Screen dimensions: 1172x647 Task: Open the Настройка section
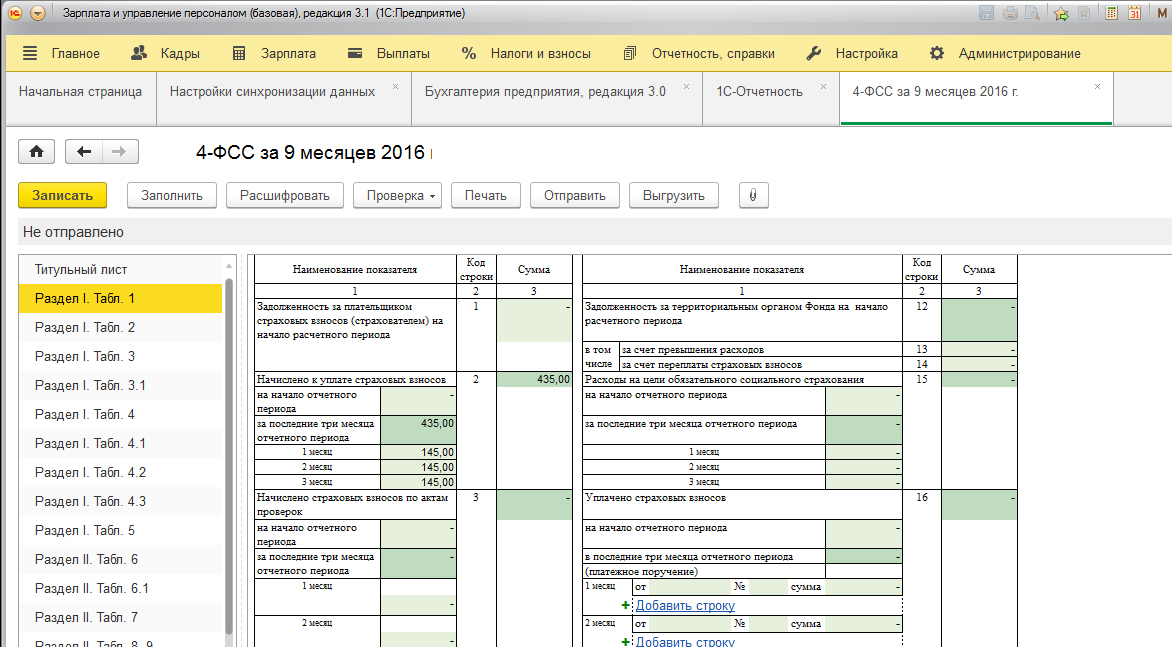point(852,54)
